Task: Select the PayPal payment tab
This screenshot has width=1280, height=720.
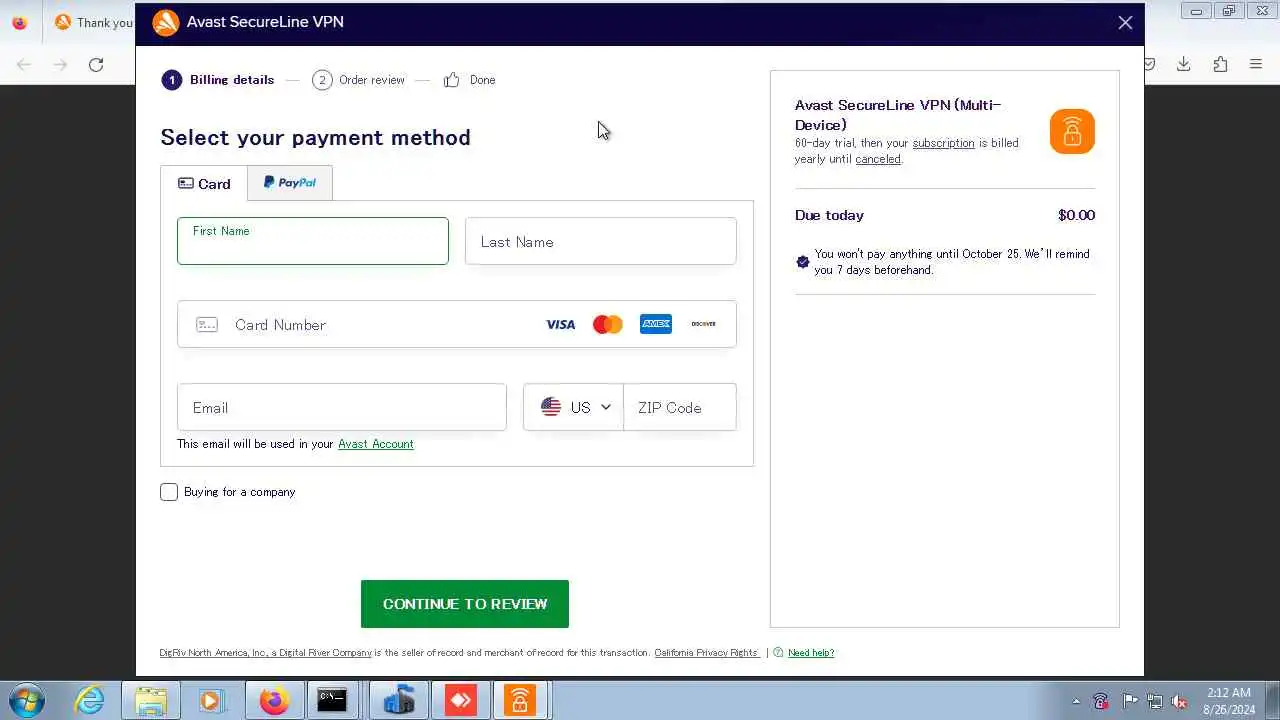Action: tap(290, 183)
